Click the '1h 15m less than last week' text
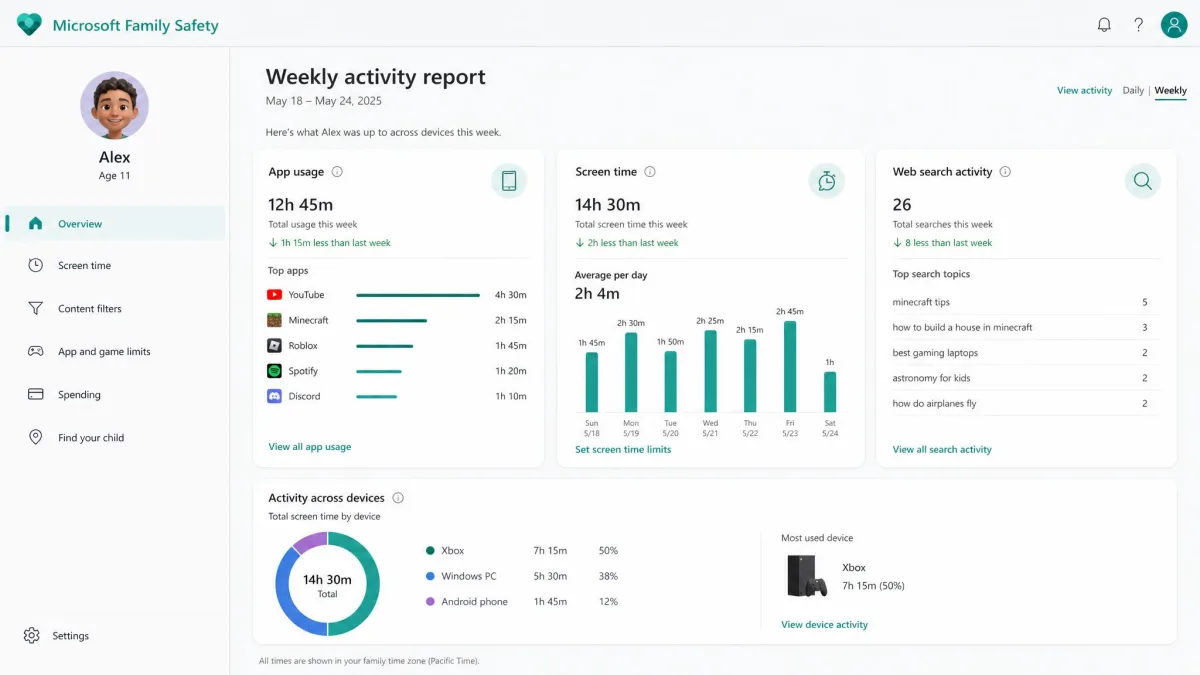The height and width of the screenshot is (675, 1200). [335, 242]
